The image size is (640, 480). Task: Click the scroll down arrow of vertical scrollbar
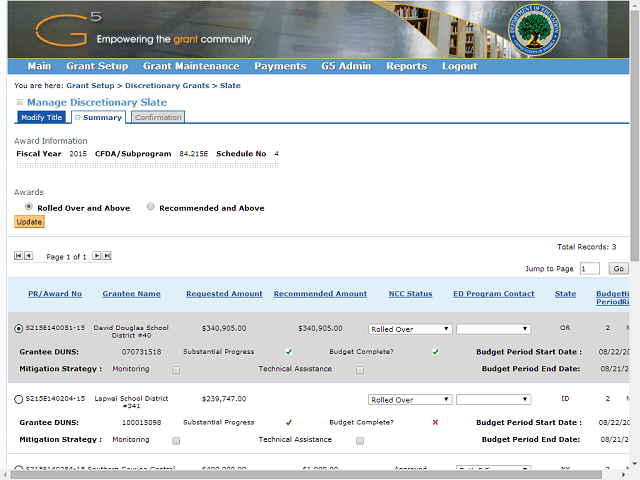coord(635,464)
